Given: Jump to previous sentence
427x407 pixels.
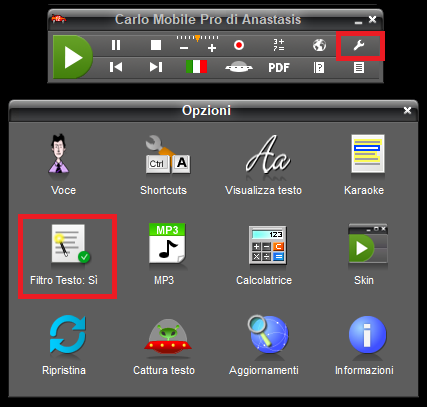Looking at the screenshot, I should (x=116, y=67).
